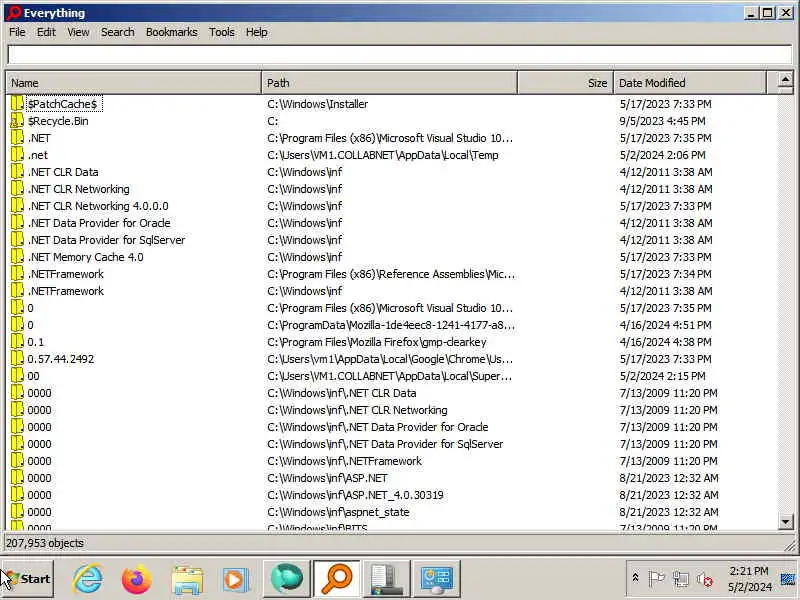Click scrollbar up arrow in results list

tap(785, 80)
